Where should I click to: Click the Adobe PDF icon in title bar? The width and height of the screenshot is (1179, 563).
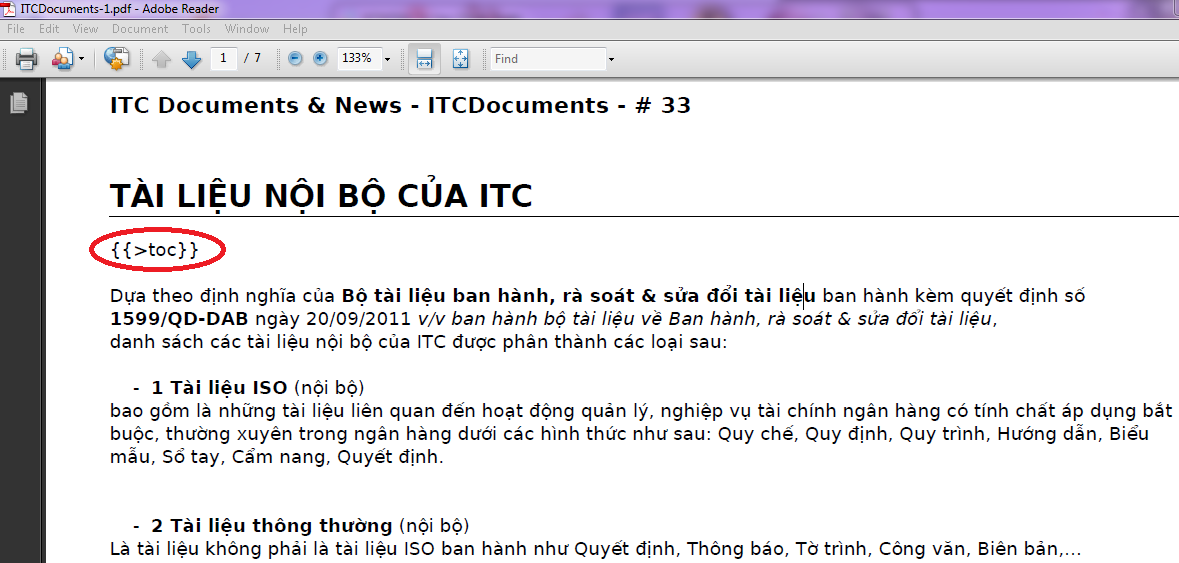point(8,8)
